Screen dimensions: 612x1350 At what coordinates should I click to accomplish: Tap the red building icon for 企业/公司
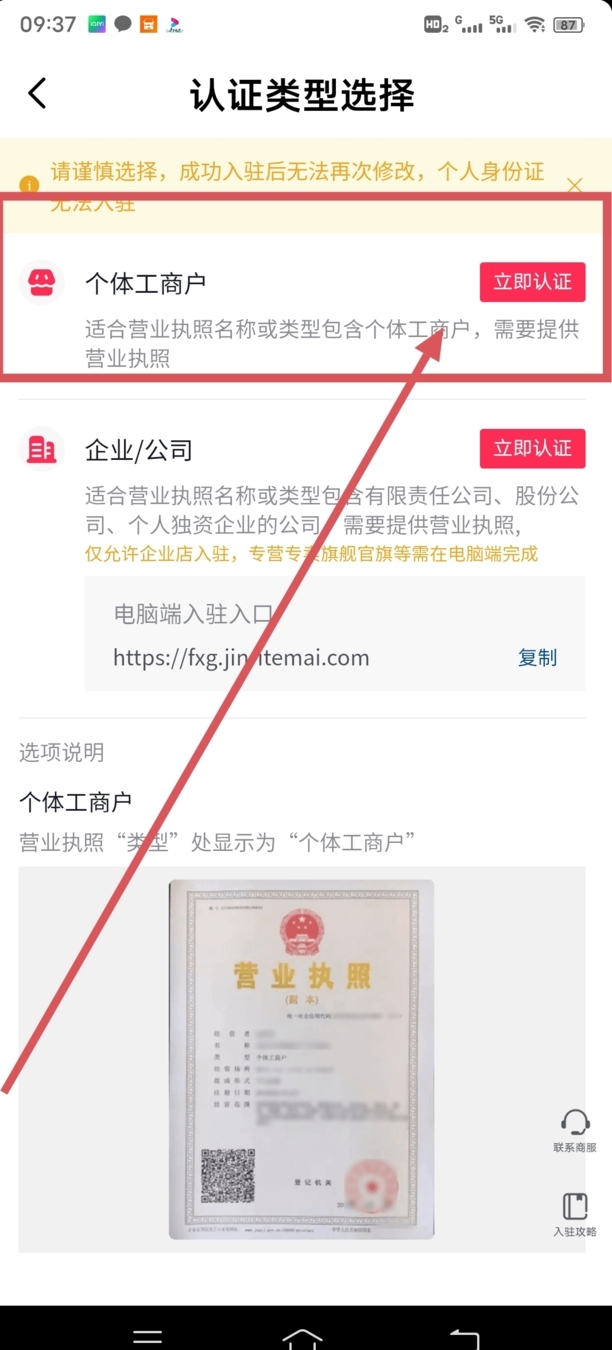pos(42,450)
